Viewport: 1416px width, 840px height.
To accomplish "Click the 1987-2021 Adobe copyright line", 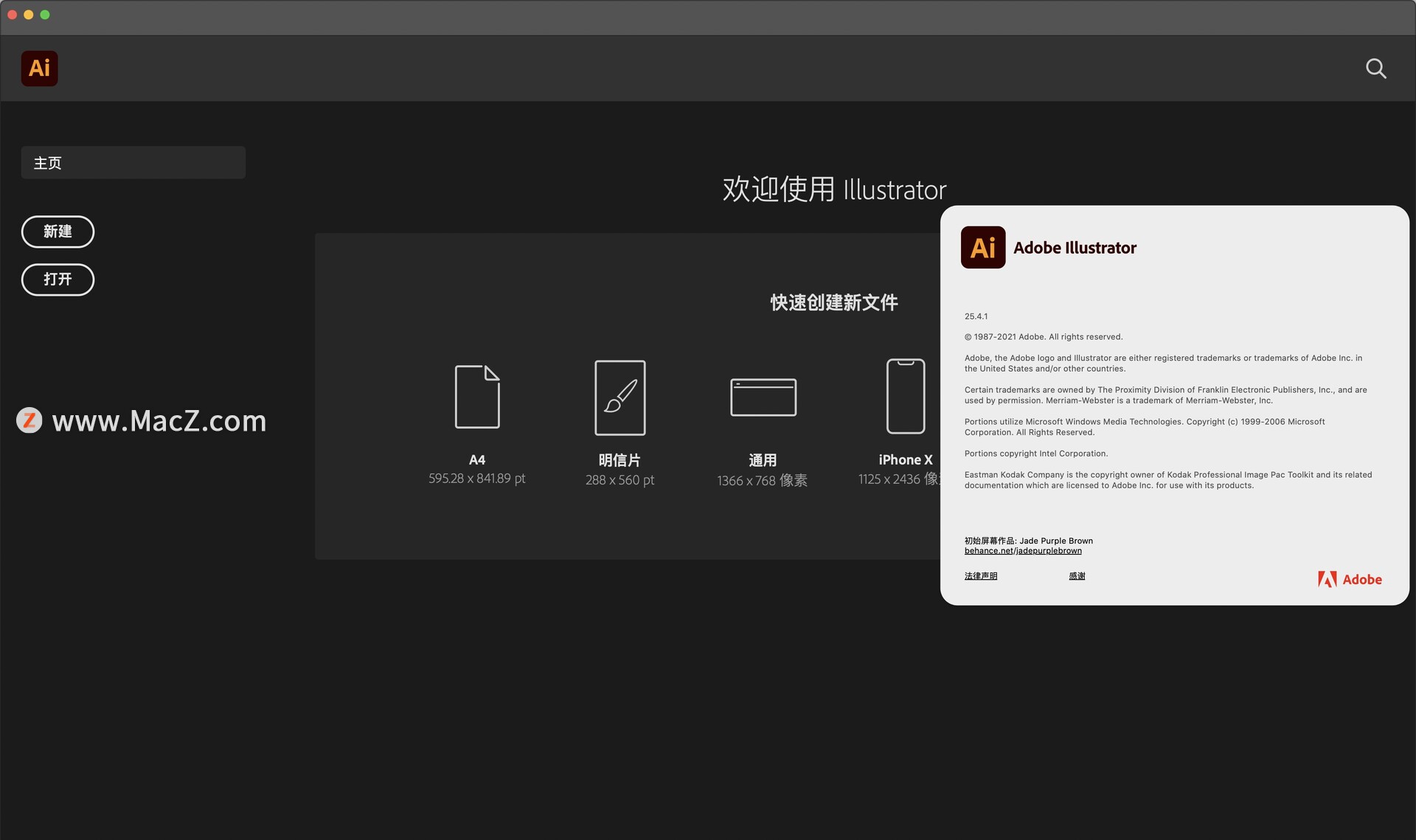I will [x=1044, y=337].
